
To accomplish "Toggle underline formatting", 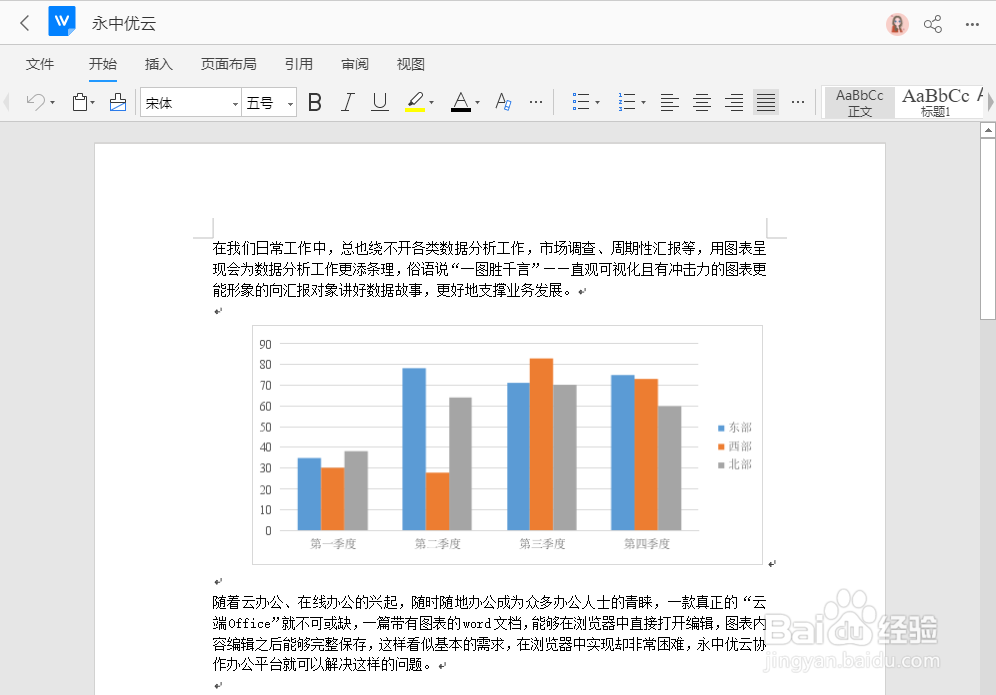I will (380, 102).
